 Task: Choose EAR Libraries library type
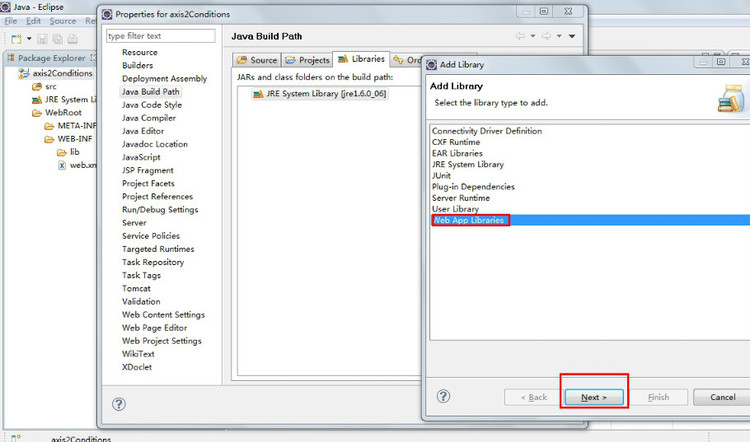click(x=457, y=154)
